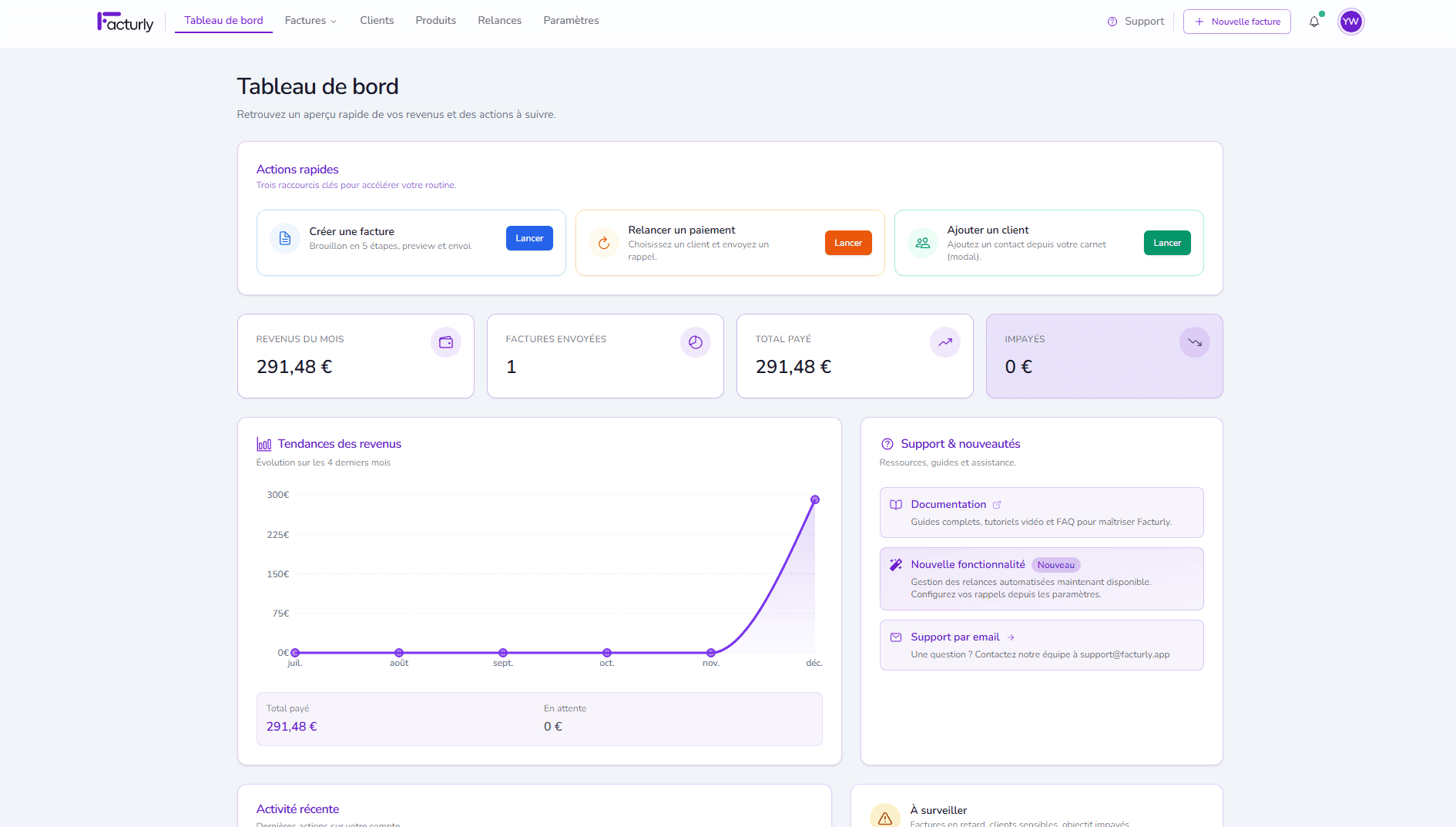This screenshot has width=1456, height=827.
Task: Click the Facturly logo
Action: point(125,22)
